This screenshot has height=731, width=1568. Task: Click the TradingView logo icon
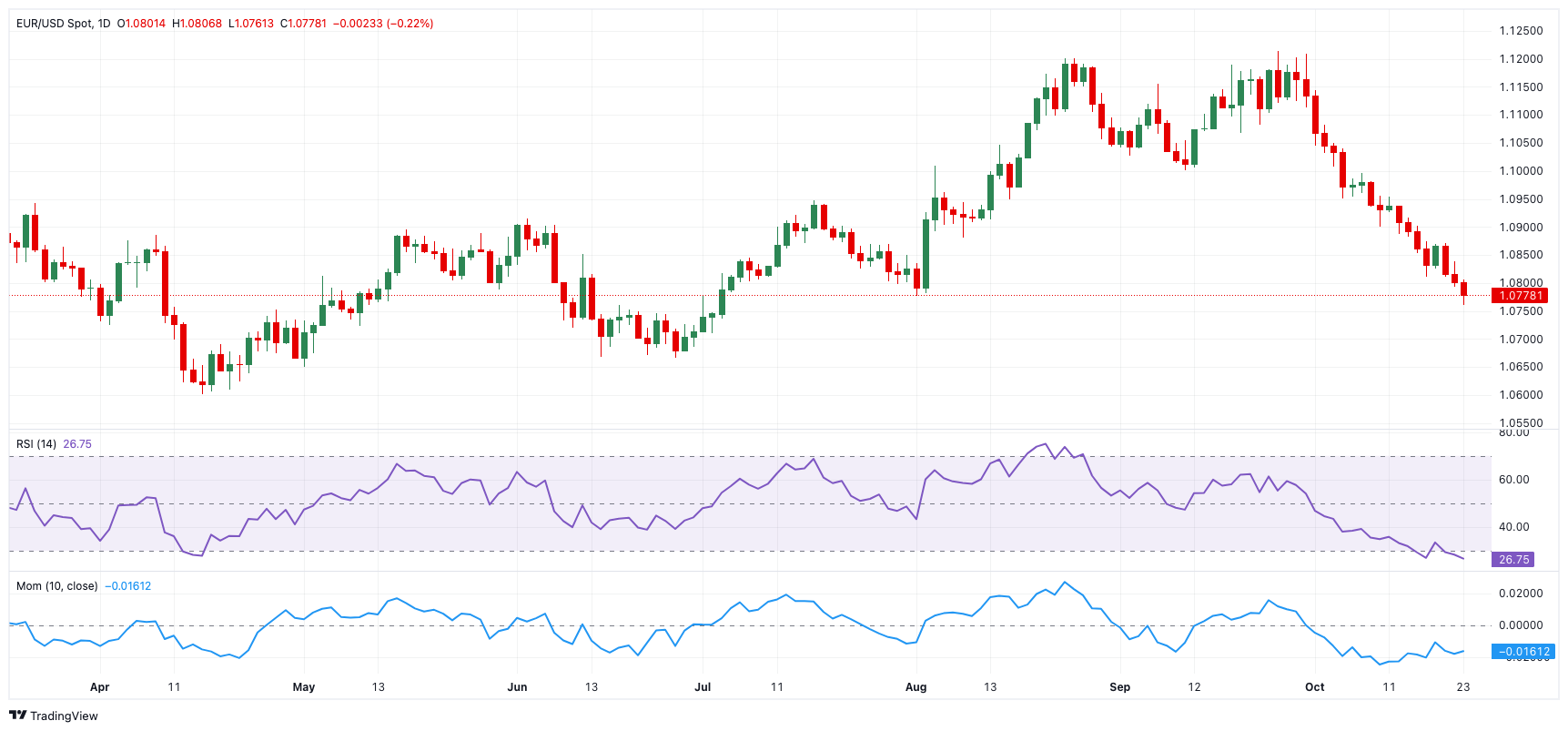tap(17, 716)
